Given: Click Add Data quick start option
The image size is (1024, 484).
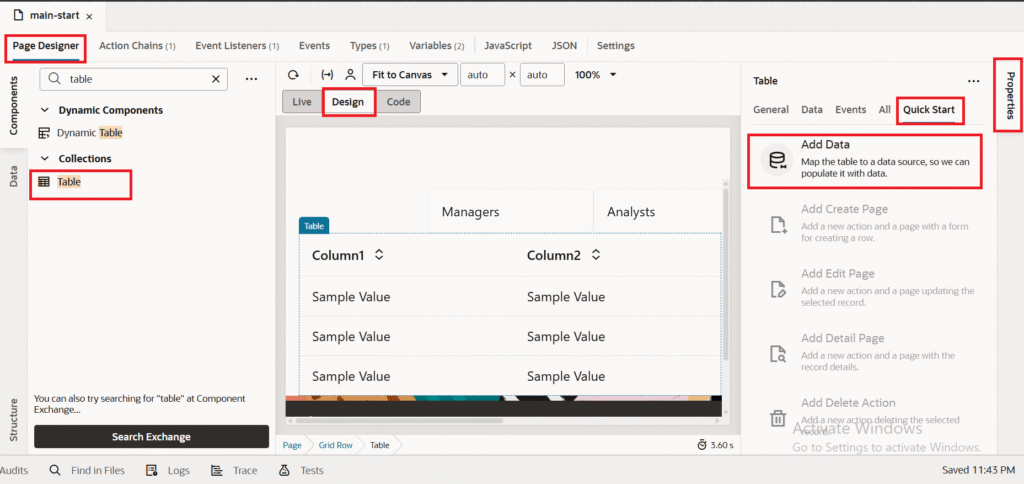Looking at the screenshot, I should click(x=865, y=161).
